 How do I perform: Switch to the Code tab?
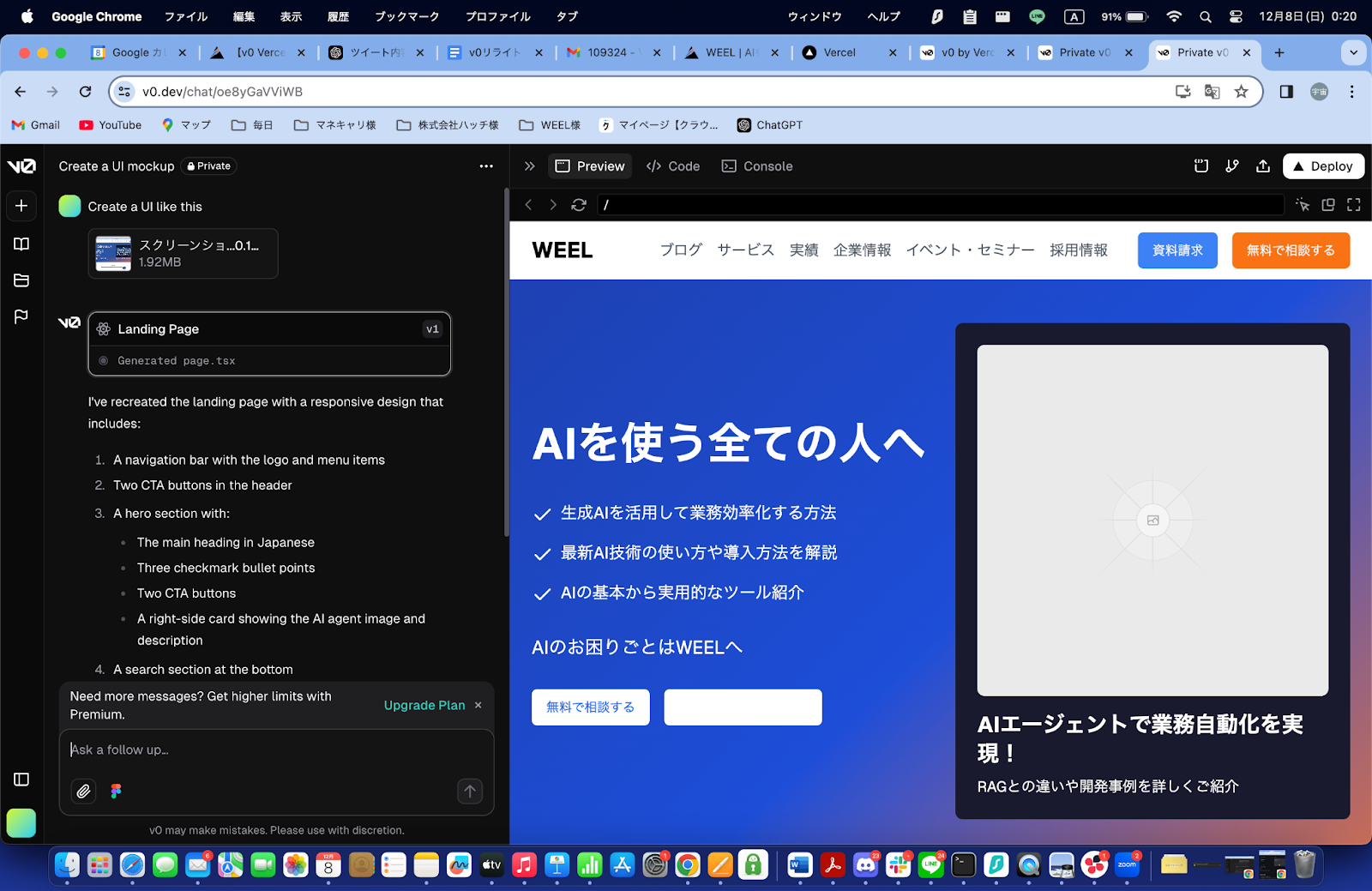click(x=673, y=166)
